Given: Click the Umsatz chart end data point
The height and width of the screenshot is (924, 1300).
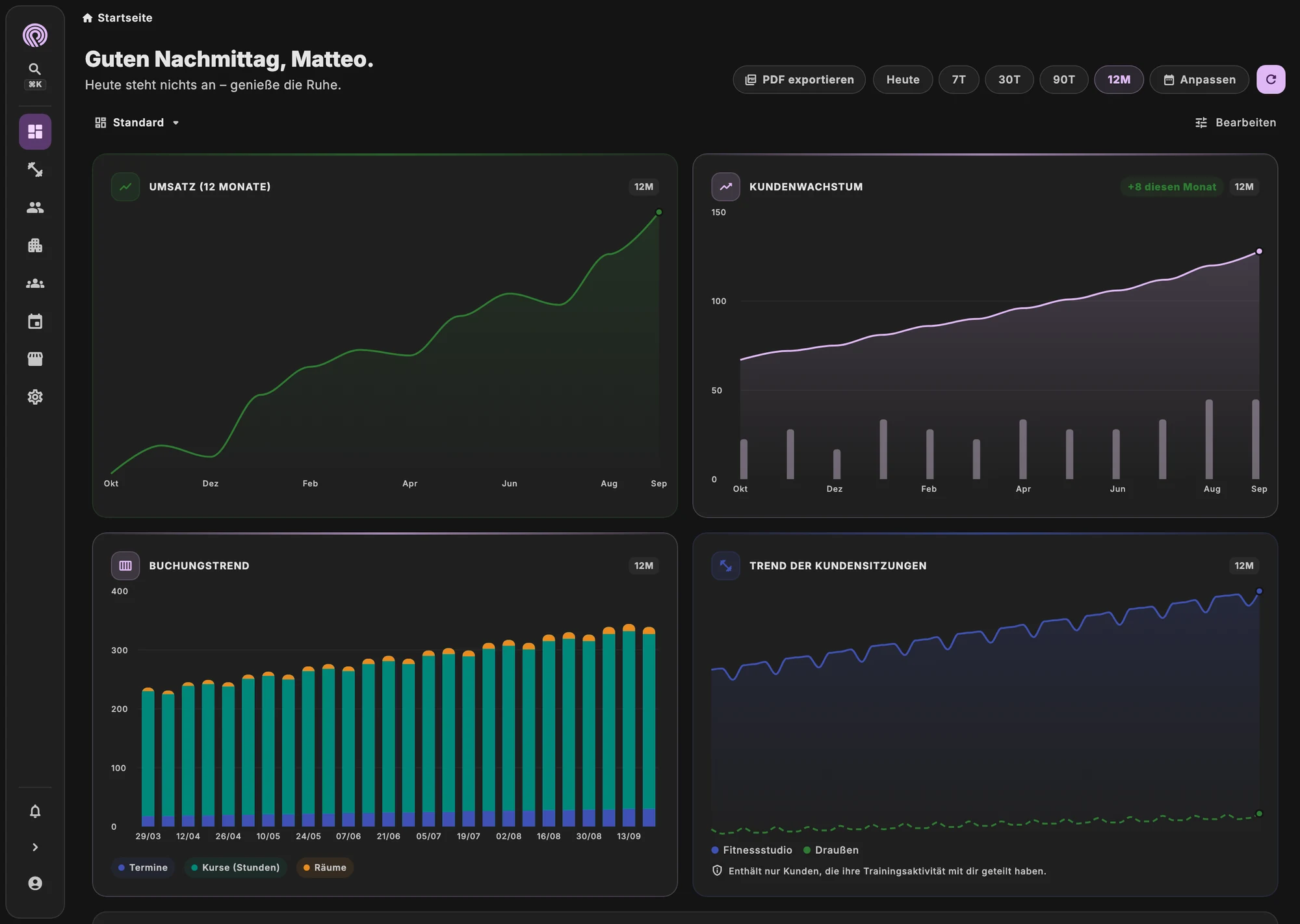Looking at the screenshot, I should pyautogui.click(x=658, y=212).
